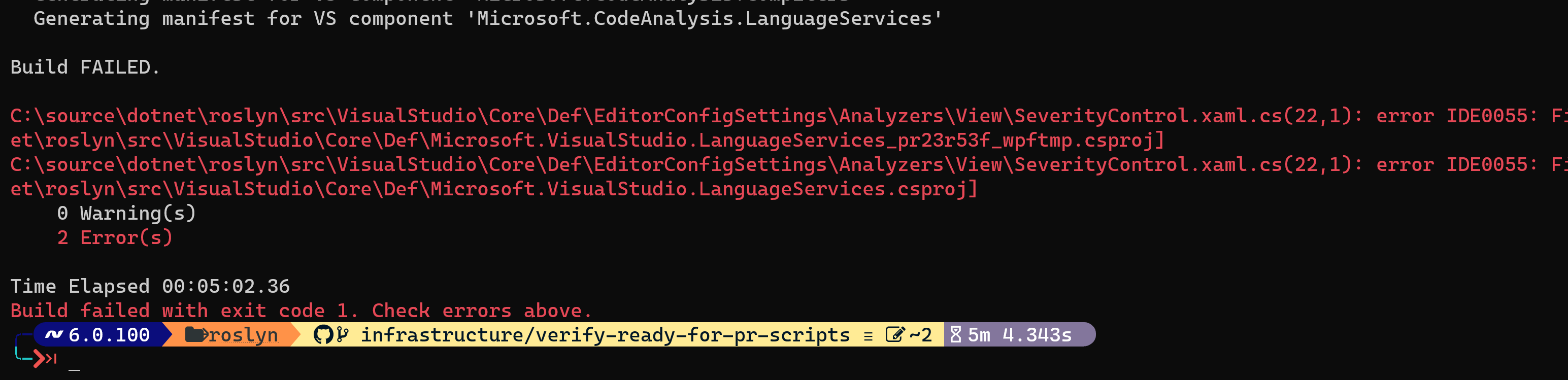This screenshot has width=1568, height=380.
Task: Click branch name infrastructure/verify-ready-for-pr-scripts
Action: pos(605,335)
